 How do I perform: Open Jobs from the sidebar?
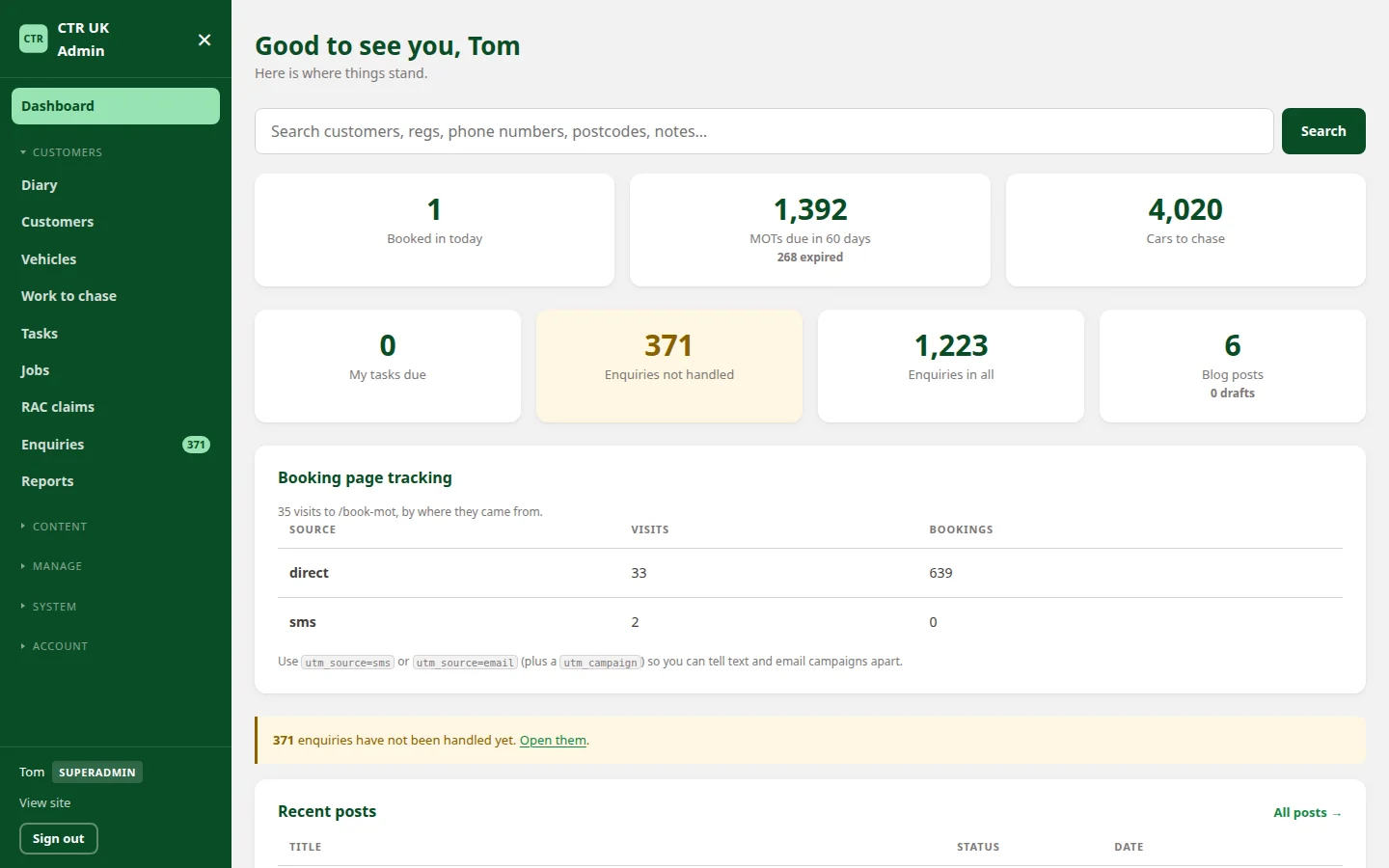(x=116, y=370)
